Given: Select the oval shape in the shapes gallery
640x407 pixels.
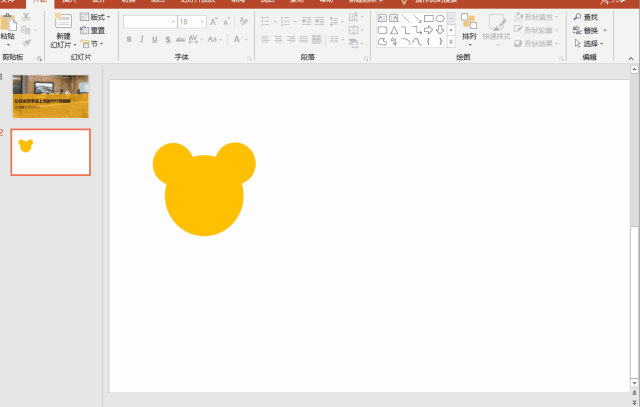Looking at the screenshot, I should click(439, 18).
